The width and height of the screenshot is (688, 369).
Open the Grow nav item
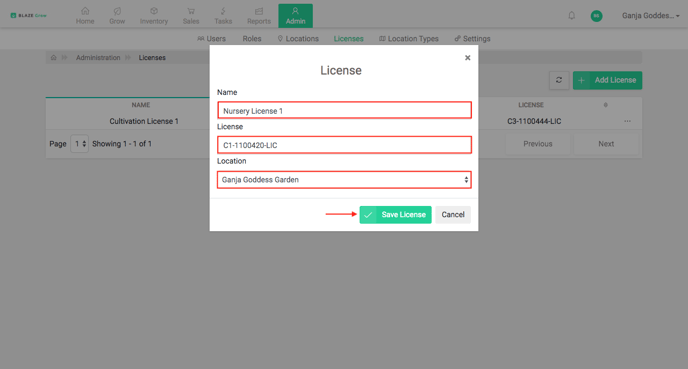[x=117, y=16]
